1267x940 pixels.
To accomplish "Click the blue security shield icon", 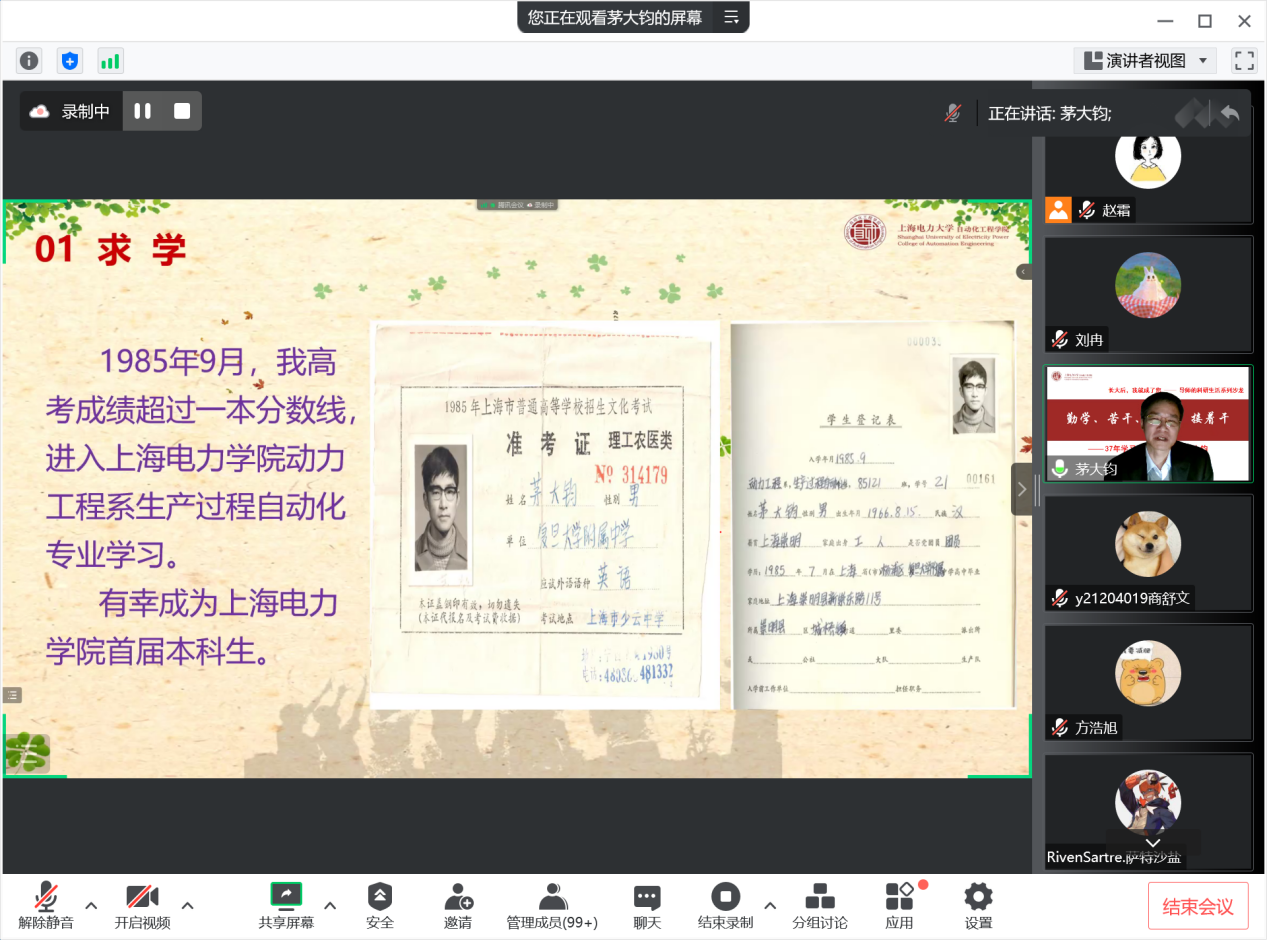I will [69, 61].
